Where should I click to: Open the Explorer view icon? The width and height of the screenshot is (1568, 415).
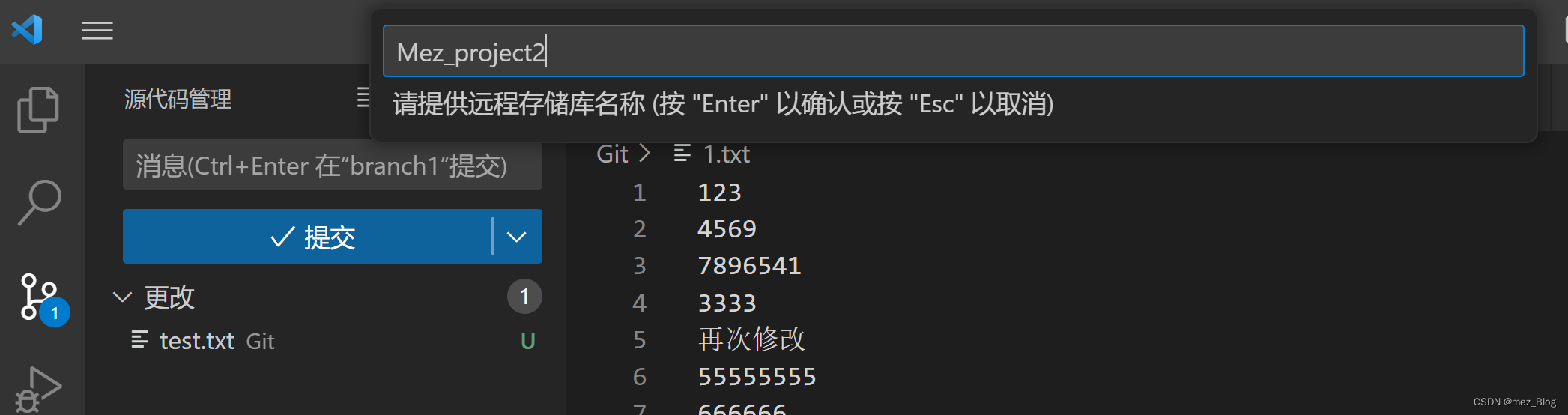point(38,110)
